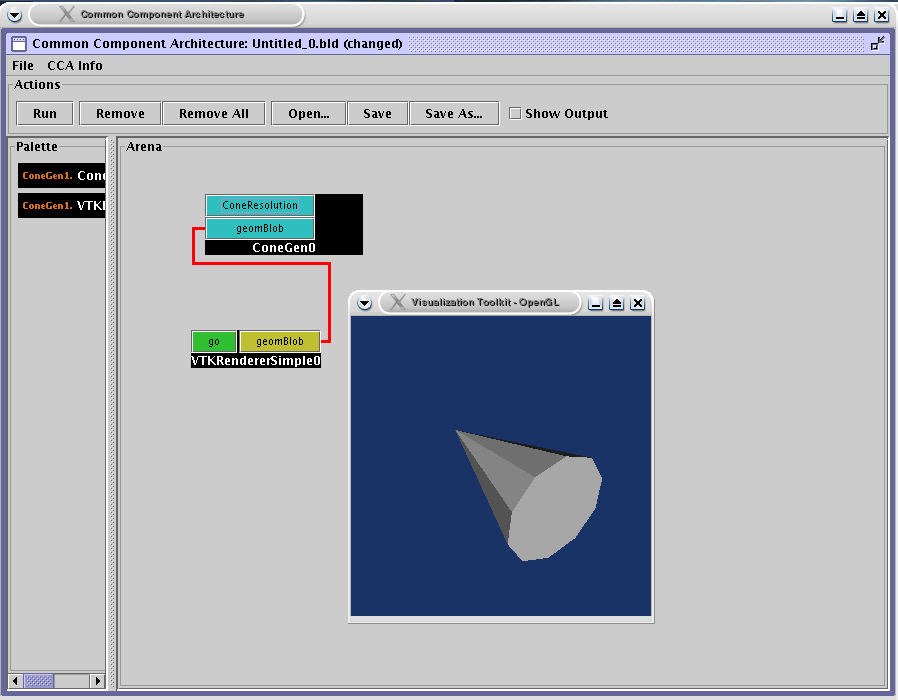Viewport: 898px width, 700px height.
Task: Click the internal frame document icon
Action: [19, 43]
